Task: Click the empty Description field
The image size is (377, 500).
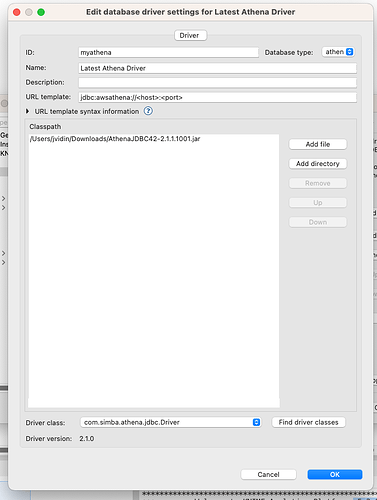Action: coord(217,83)
